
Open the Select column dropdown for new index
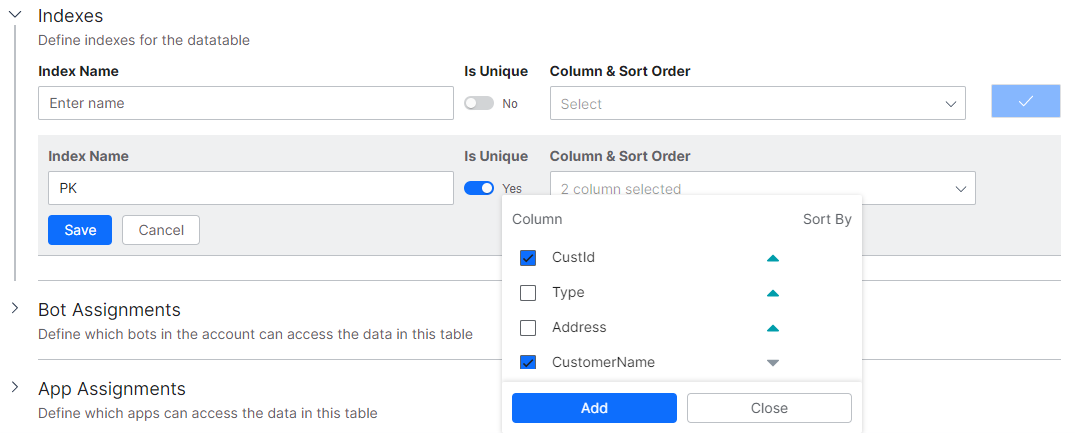[x=757, y=103]
